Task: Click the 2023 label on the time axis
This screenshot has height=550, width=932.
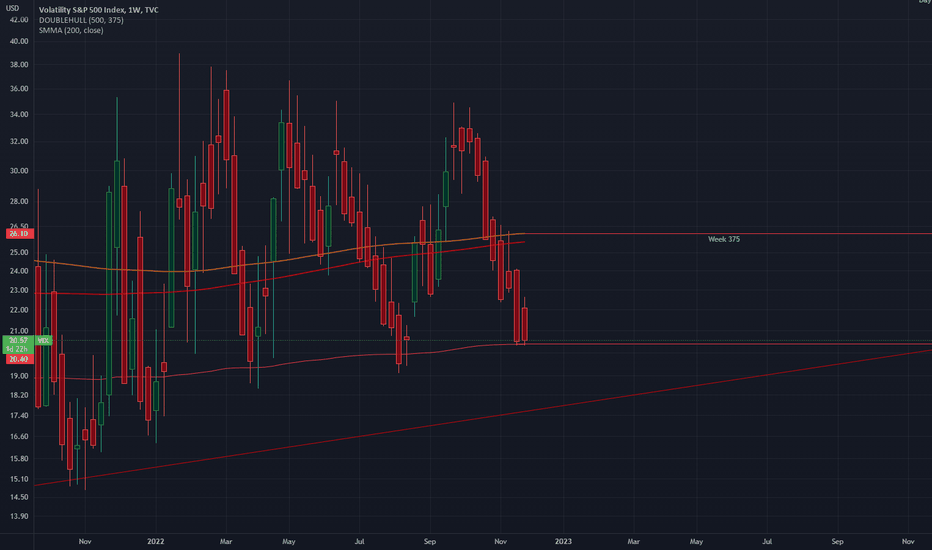Action: 563,541
